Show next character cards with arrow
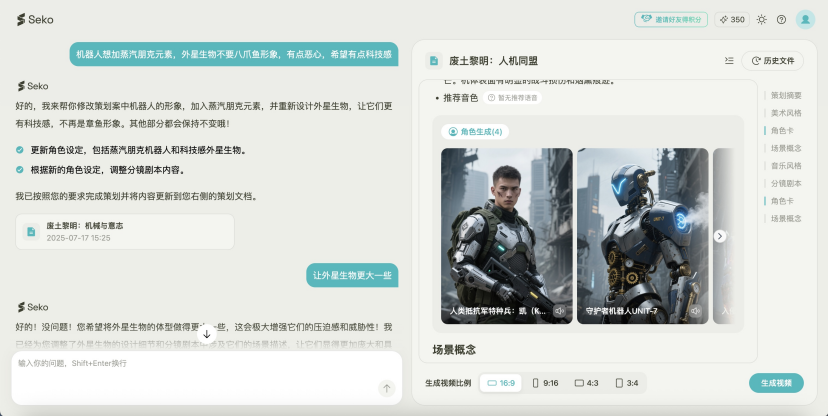The height and width of the screenshot is (416, 828). coord(720,236)
